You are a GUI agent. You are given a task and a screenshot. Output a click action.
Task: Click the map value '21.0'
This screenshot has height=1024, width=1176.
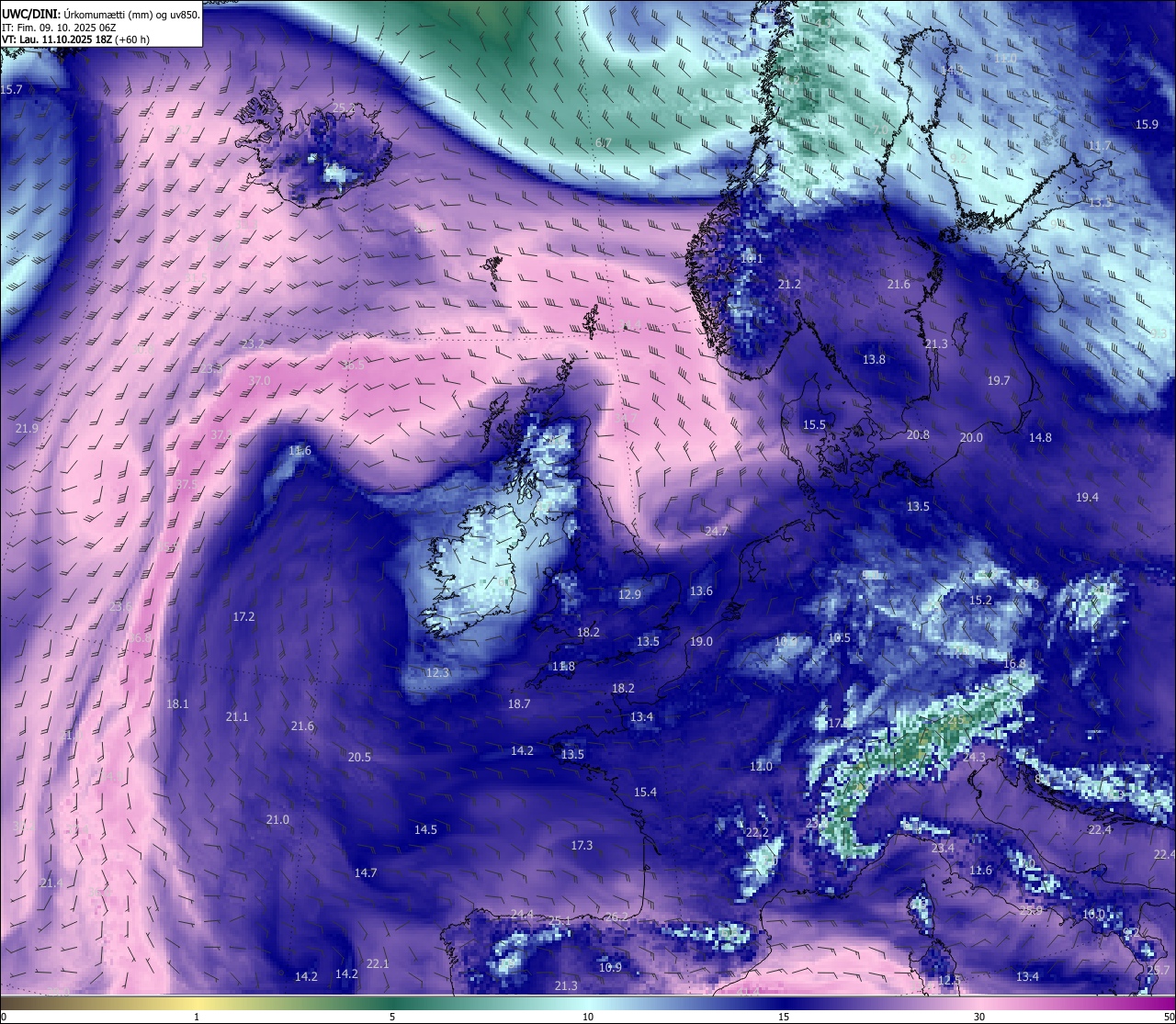tap(277, 820)
